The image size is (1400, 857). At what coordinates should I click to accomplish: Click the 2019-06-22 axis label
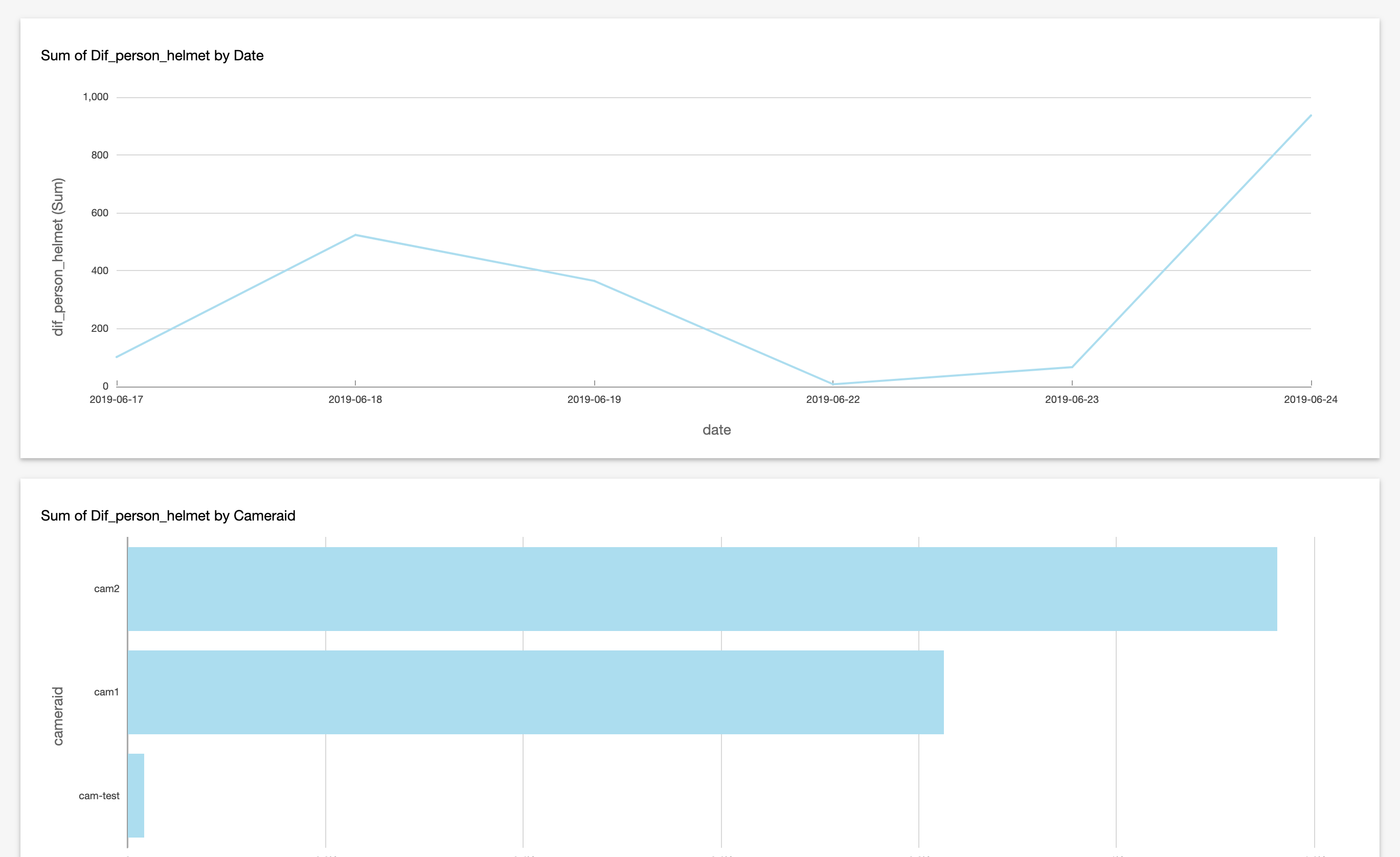pyautogui.click(x=833, y=399)
